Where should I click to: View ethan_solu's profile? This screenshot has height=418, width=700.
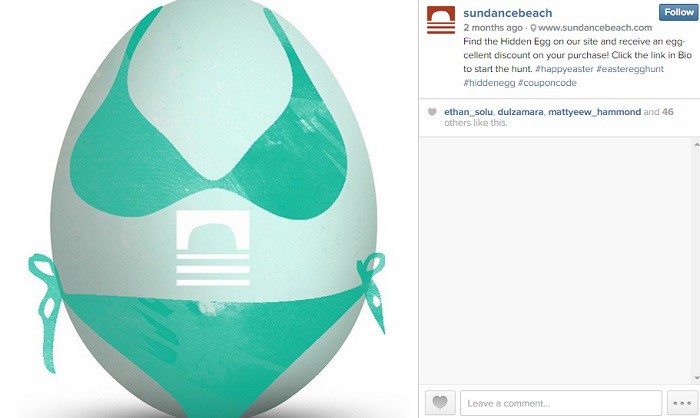(468, 112)
